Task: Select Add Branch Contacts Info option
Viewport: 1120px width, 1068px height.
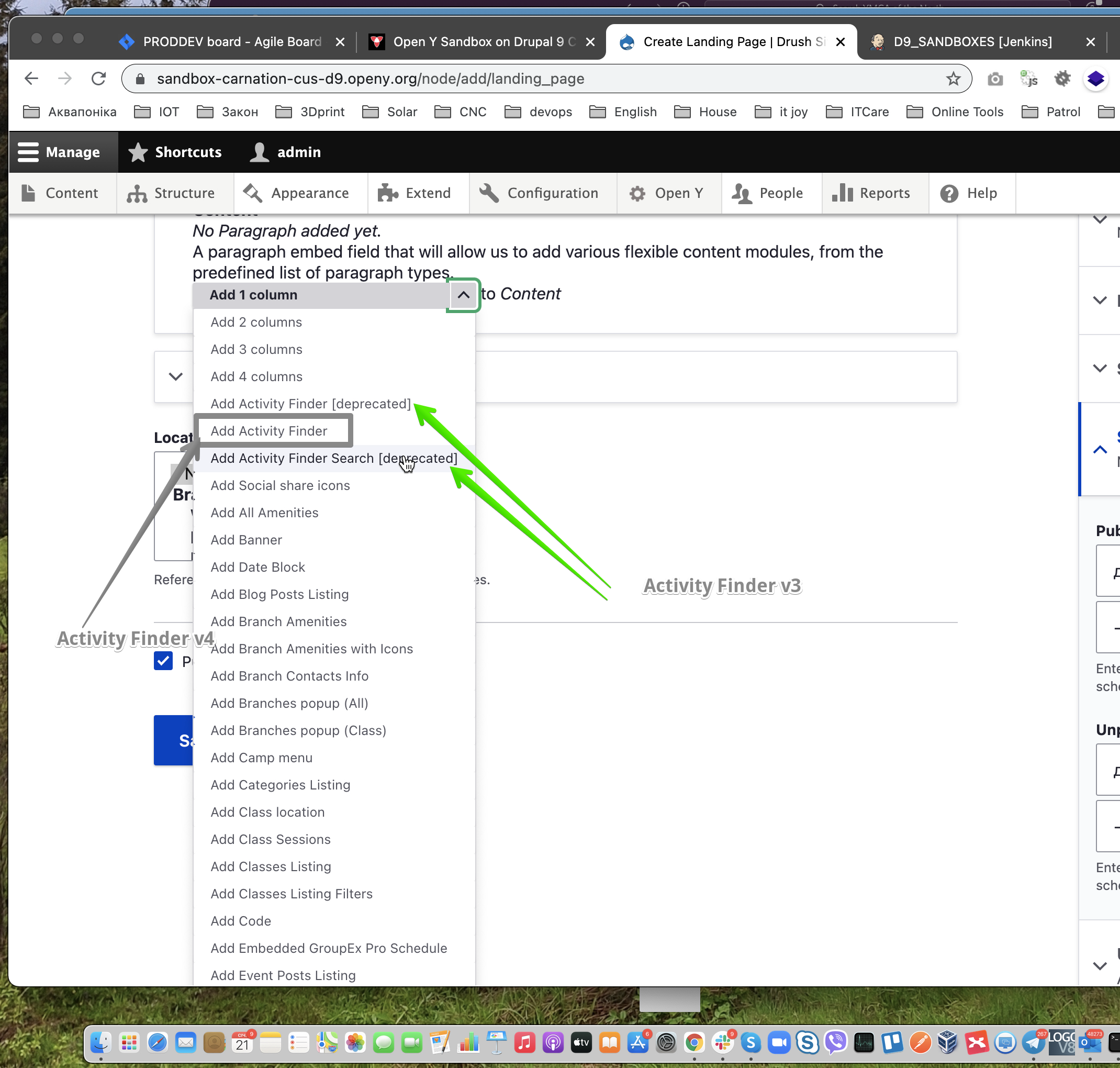Action: (334, 676)
